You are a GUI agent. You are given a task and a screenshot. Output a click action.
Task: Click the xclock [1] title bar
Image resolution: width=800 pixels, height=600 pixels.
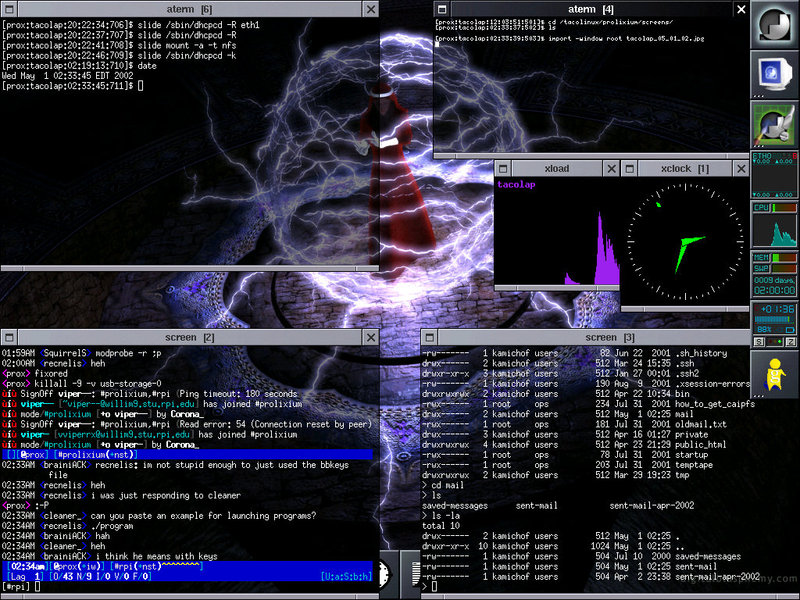(x=685, y=168)
